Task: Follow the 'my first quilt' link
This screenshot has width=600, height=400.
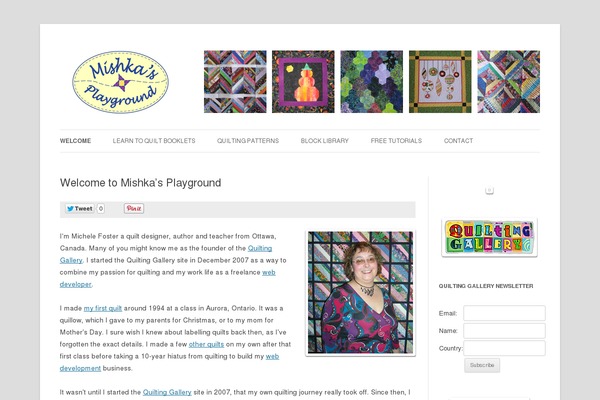Action: 103,308
